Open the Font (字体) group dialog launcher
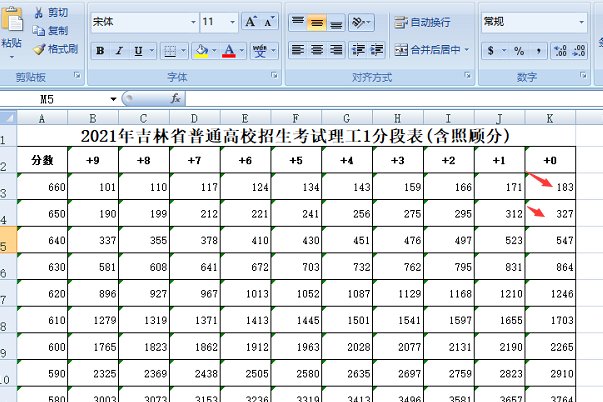Image resolution: width=603 pixels, height=402 pixels. tap(274, 75)
